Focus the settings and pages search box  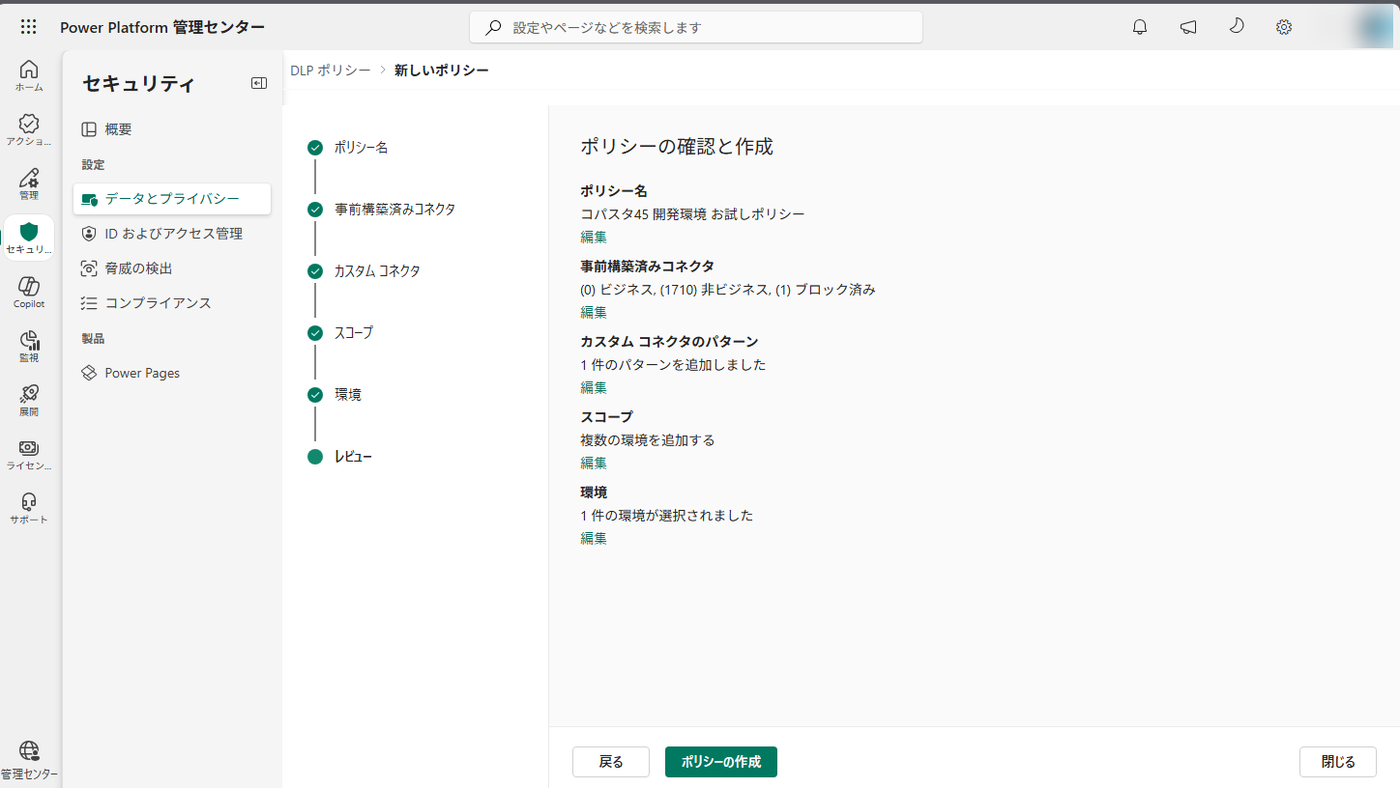696,27
